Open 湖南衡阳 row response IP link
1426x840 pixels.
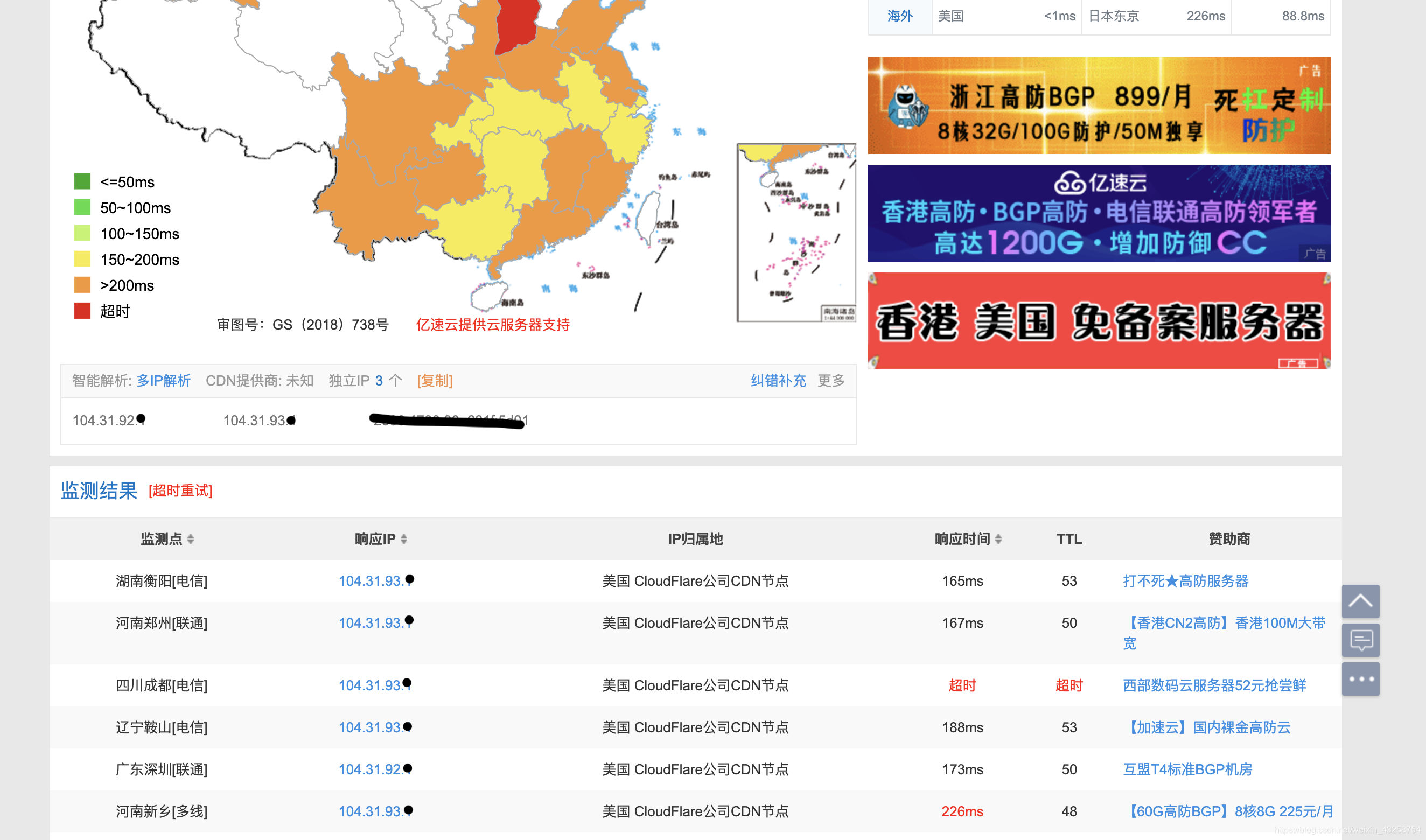376,581
